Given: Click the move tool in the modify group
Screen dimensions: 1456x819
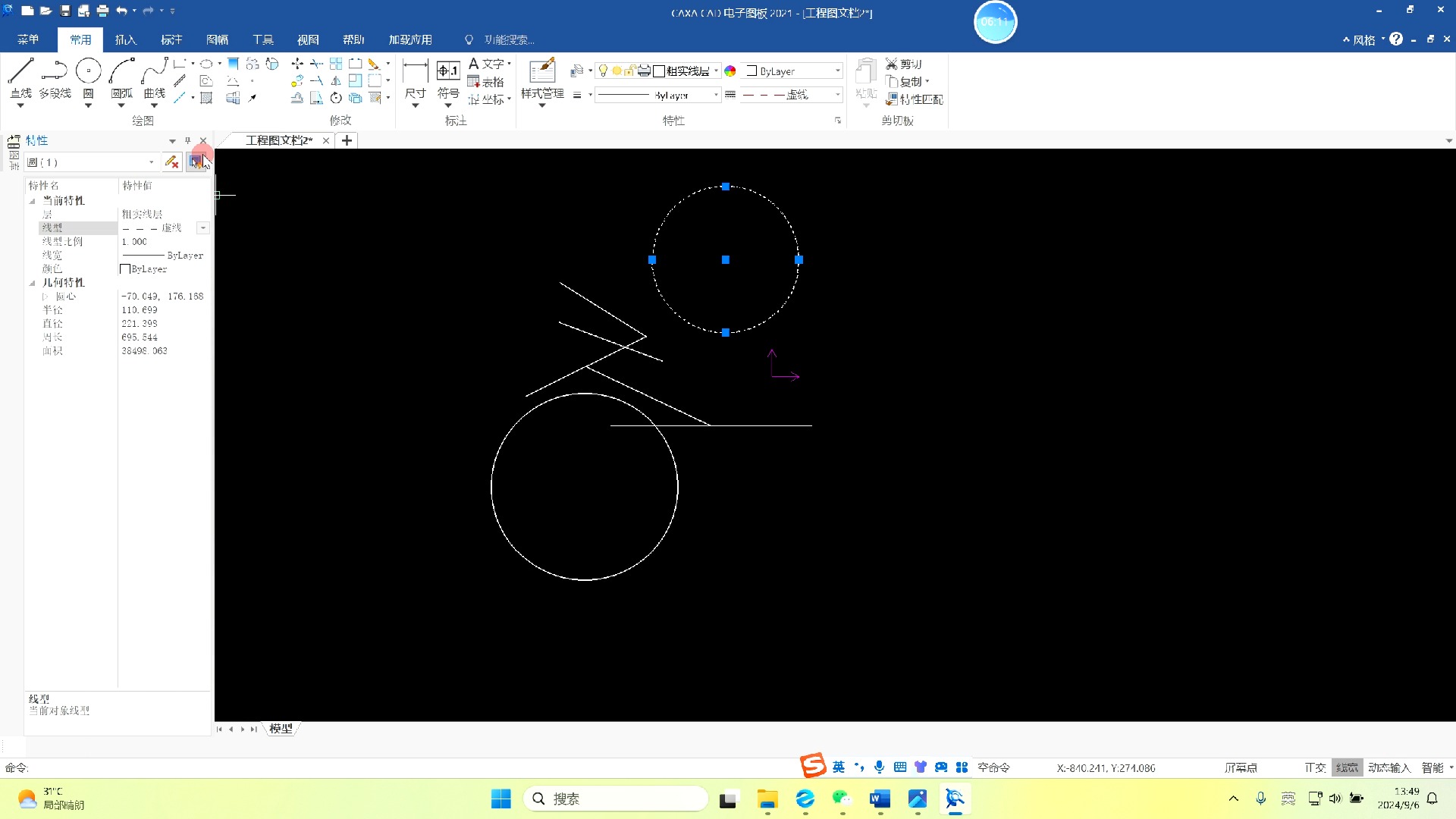Looking at the screenshot, I should [297, 64].
